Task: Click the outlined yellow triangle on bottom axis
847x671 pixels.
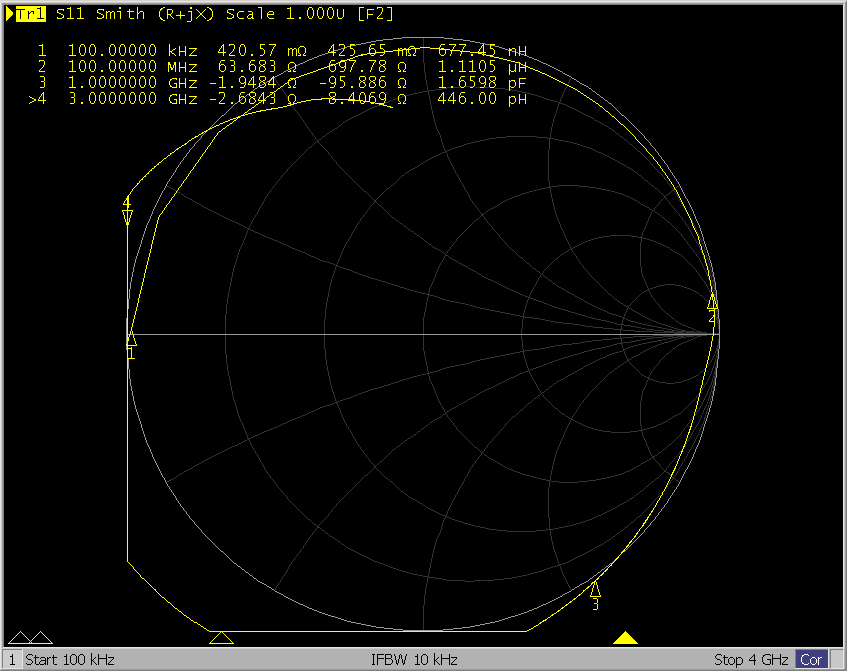Action: click(x=221, y=638)
